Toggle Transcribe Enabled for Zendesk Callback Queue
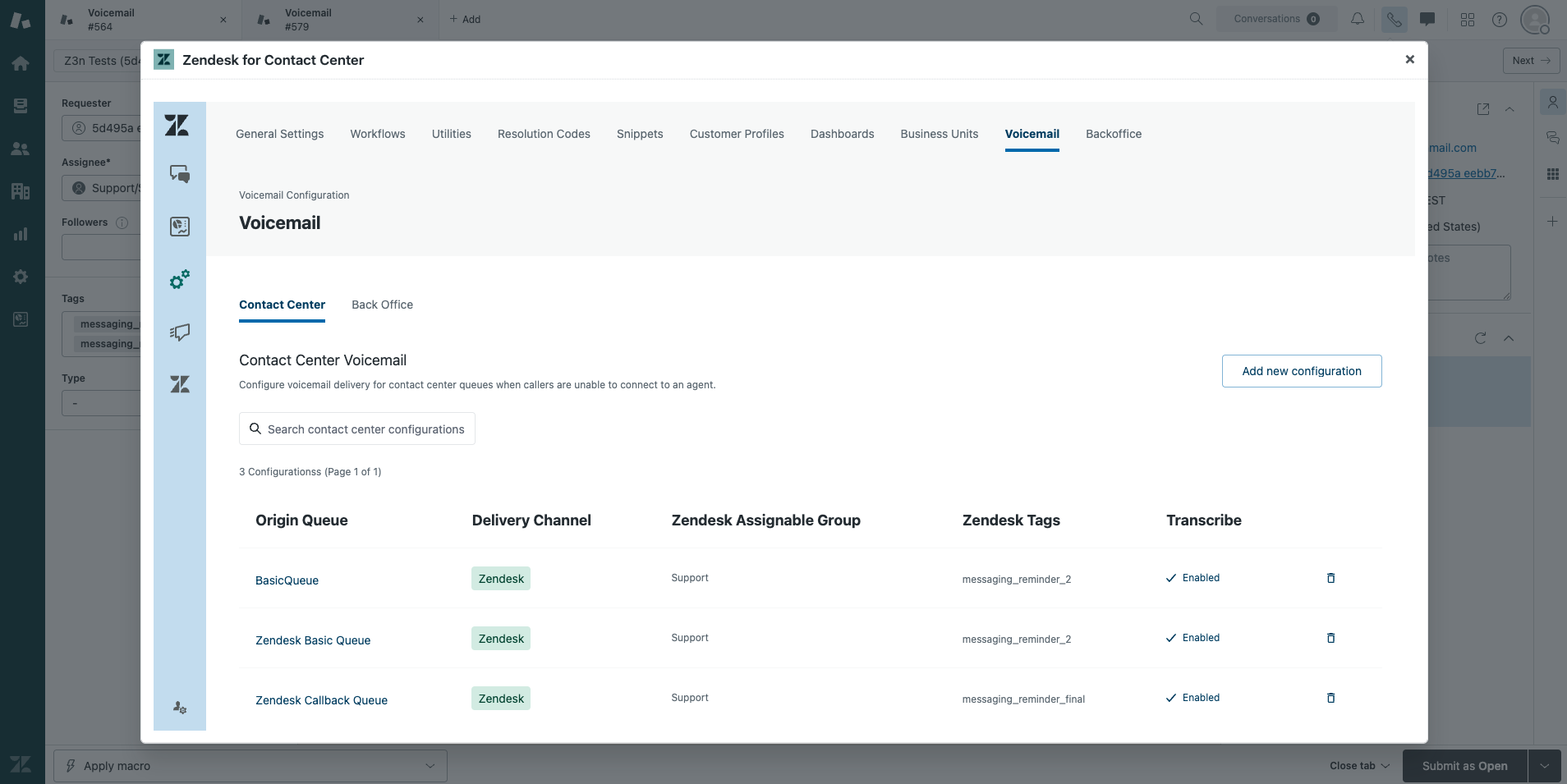Screen dimensions: 1567x784 tap(1192, 698)
